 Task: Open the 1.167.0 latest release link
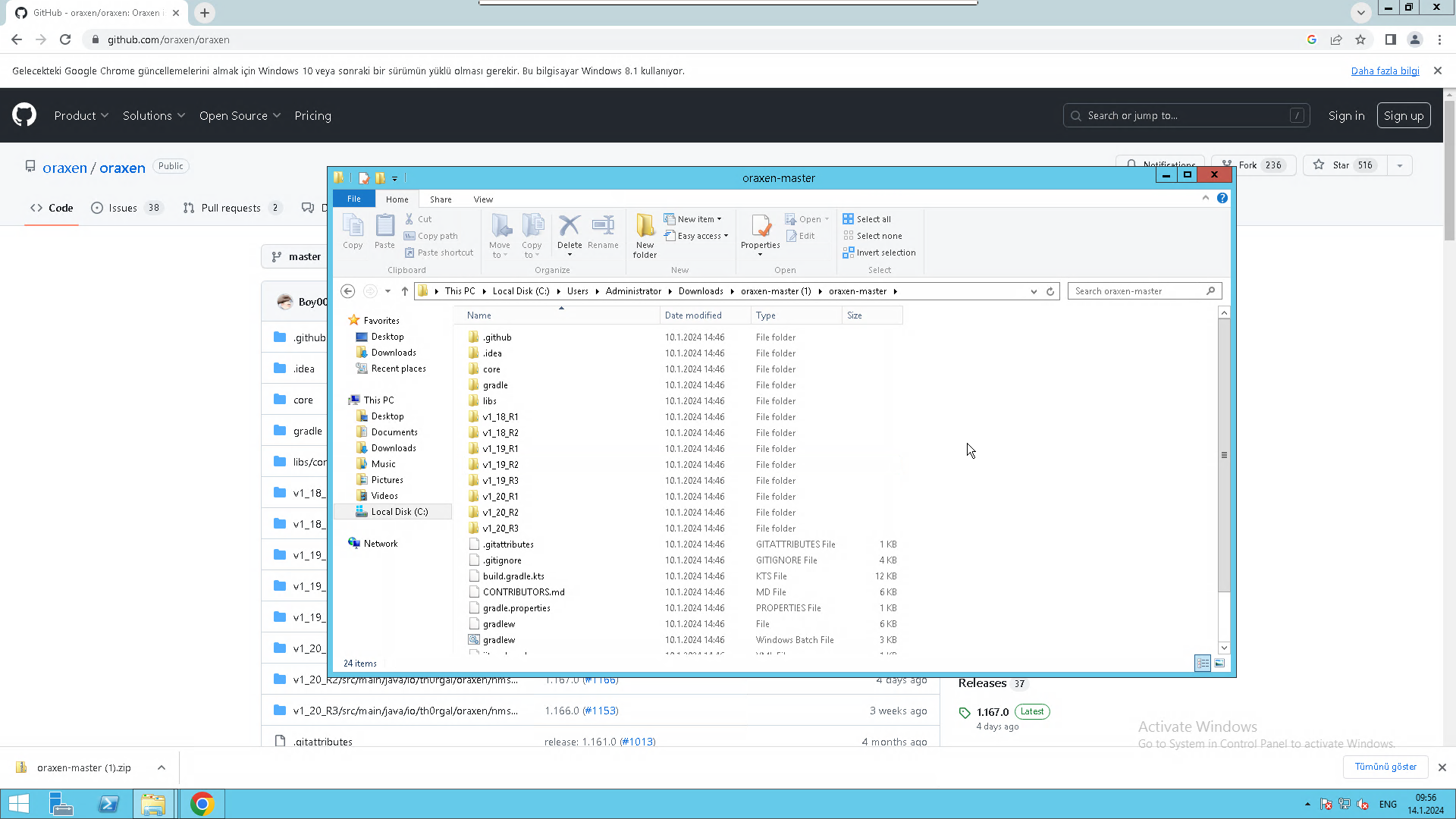(993, 712)
